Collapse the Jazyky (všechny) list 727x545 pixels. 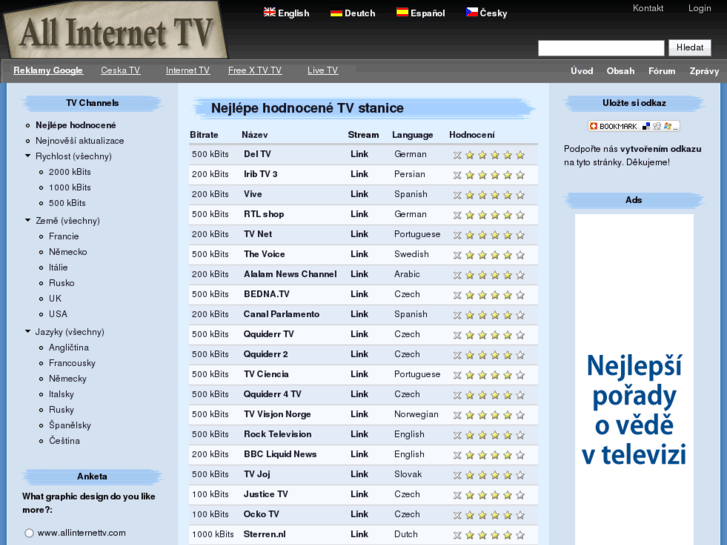28,331
